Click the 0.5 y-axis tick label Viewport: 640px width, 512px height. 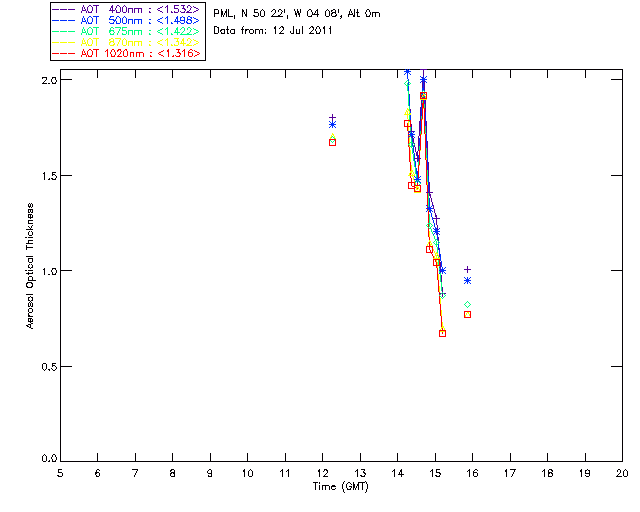click(49, 367)
